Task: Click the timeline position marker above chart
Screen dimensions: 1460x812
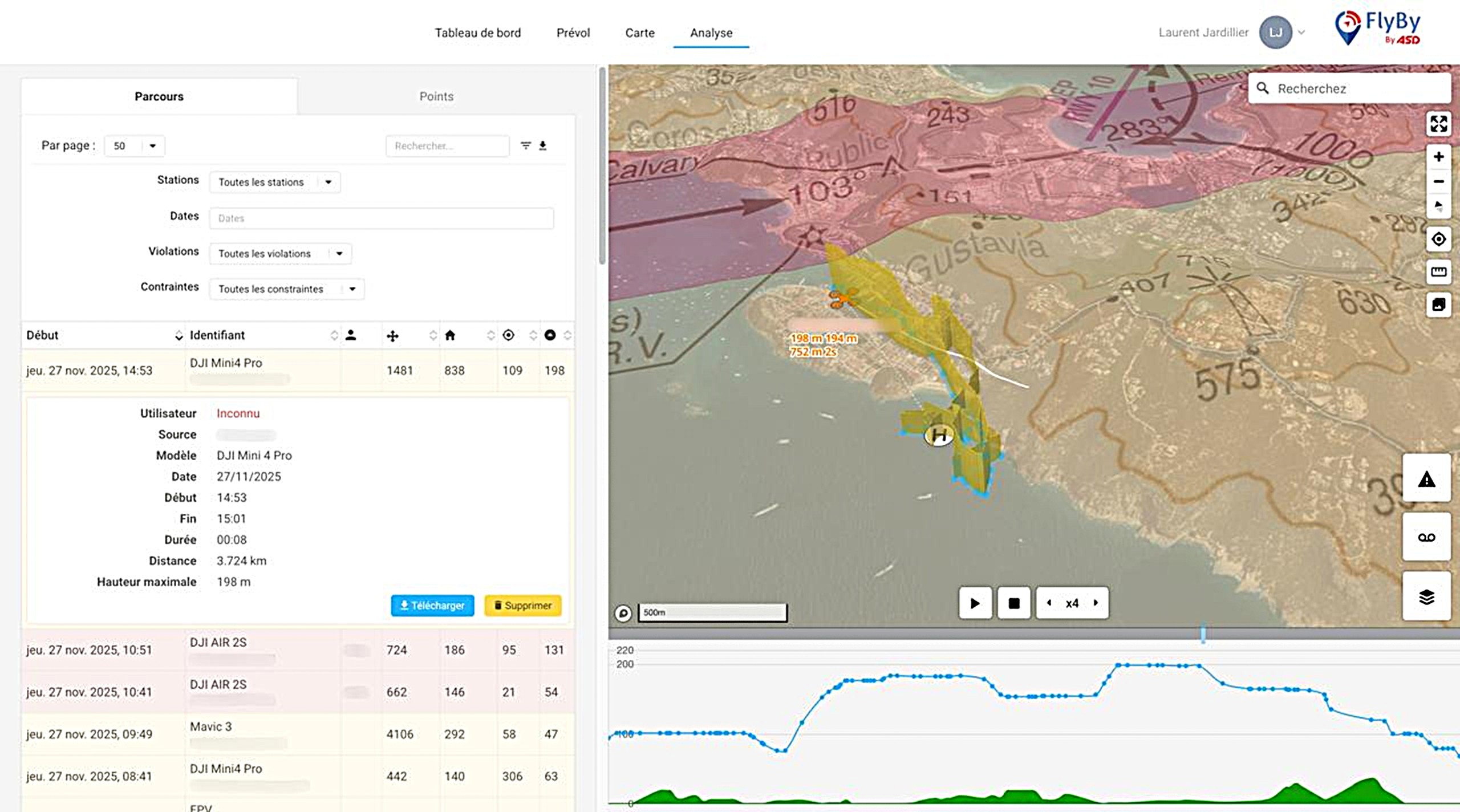Action: click(1203, 634)
